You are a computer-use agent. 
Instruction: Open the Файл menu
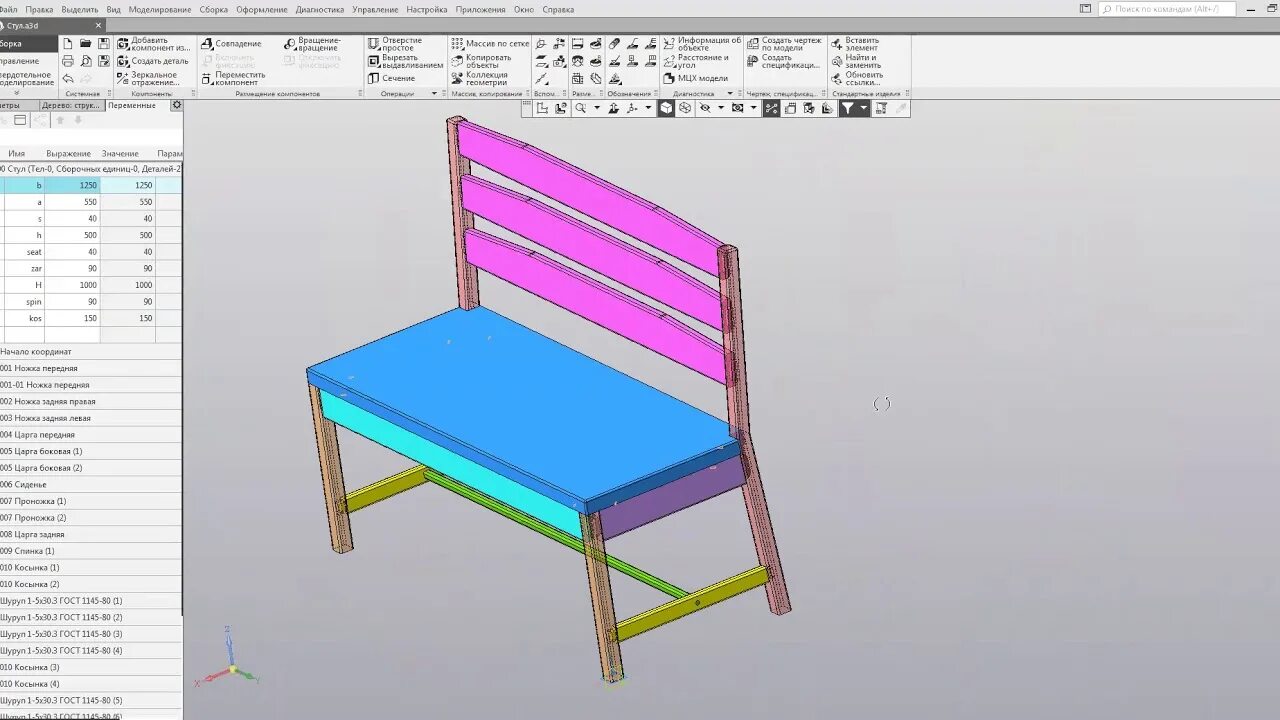point(9,9)
